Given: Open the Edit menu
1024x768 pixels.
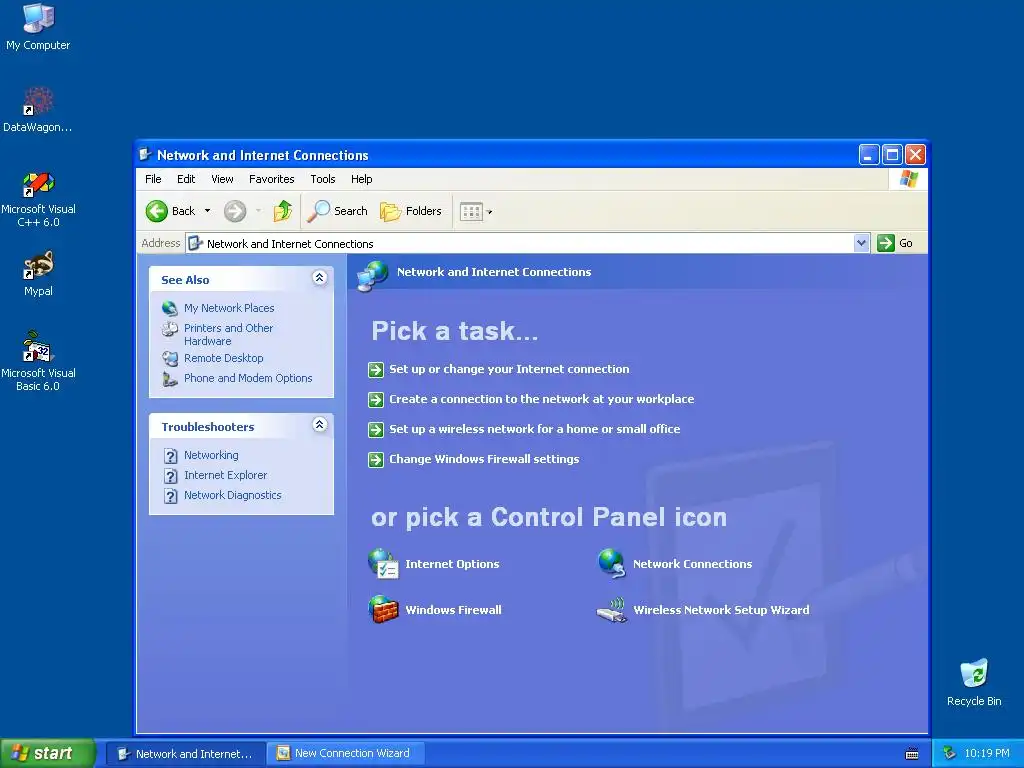Looking at the screenshot, I should click(x=185, y=179).
